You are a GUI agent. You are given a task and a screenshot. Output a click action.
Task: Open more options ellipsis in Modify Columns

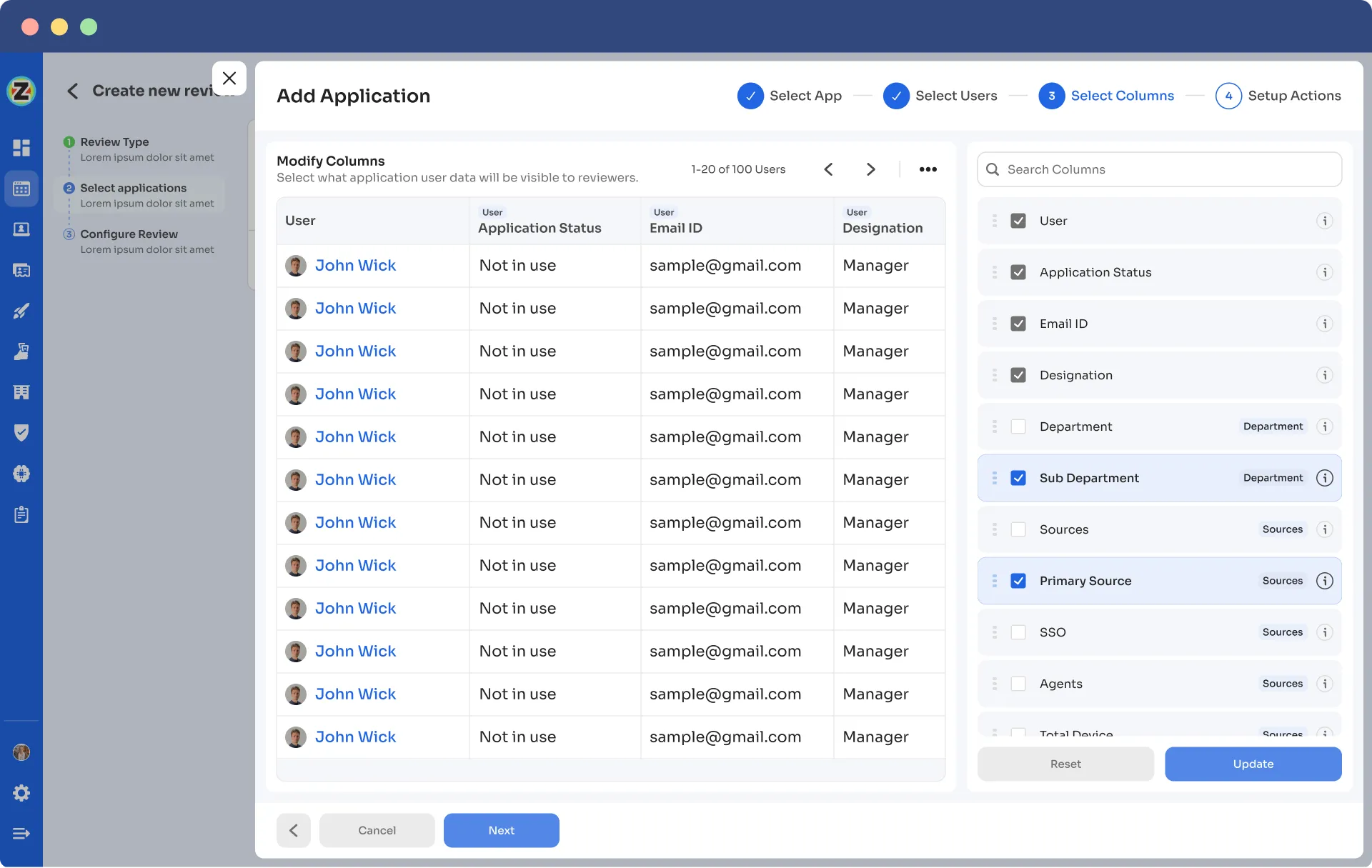click(x=928, y=169)
